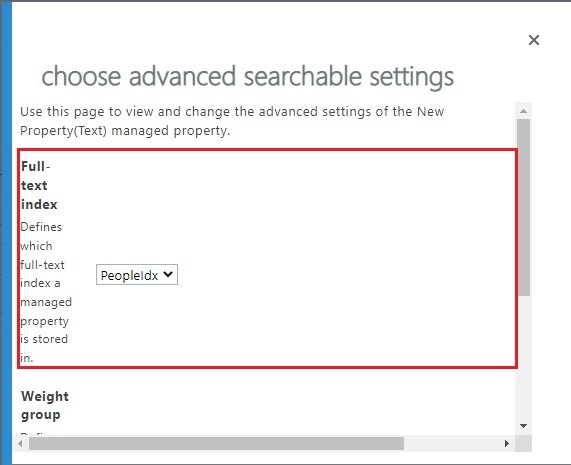The height and width of the screenshot is (465, 571).
Task: Click the blue strip at left edge
Action: 6,233
